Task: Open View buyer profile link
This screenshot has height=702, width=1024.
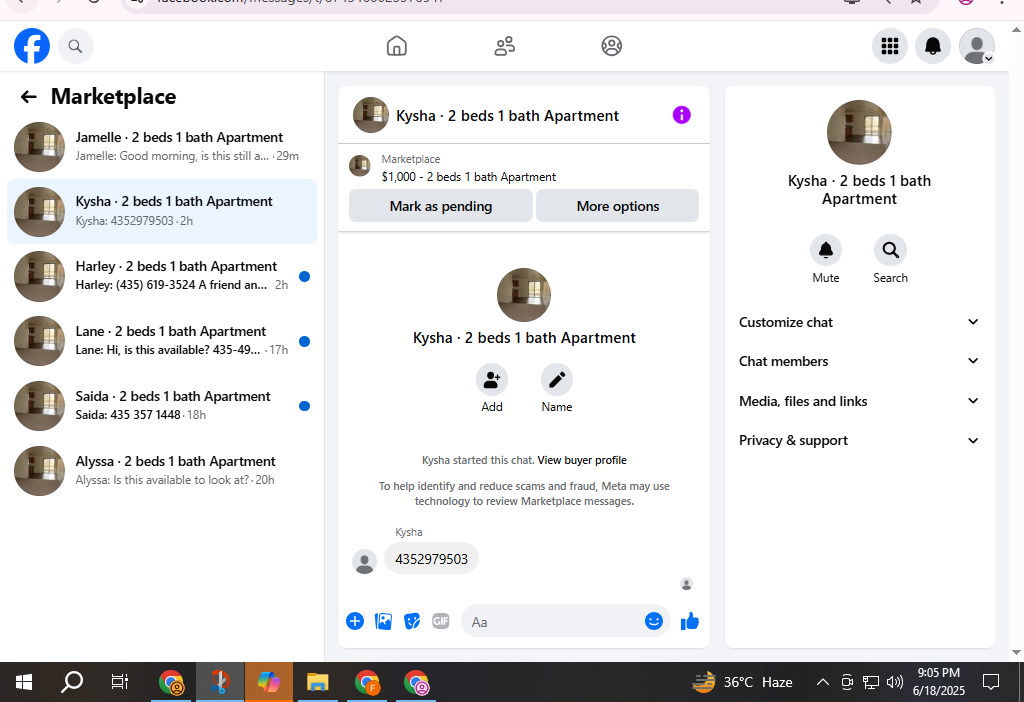Action: click(x=582, y=460)
